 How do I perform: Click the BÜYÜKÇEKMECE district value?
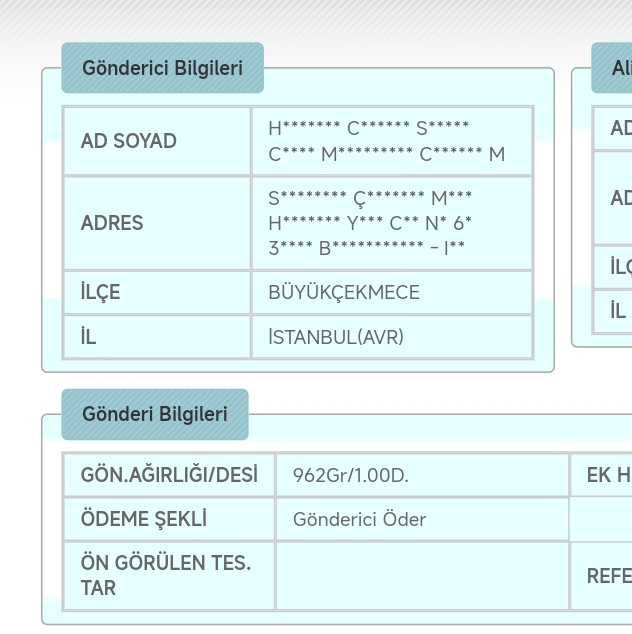tap(344, 292)
